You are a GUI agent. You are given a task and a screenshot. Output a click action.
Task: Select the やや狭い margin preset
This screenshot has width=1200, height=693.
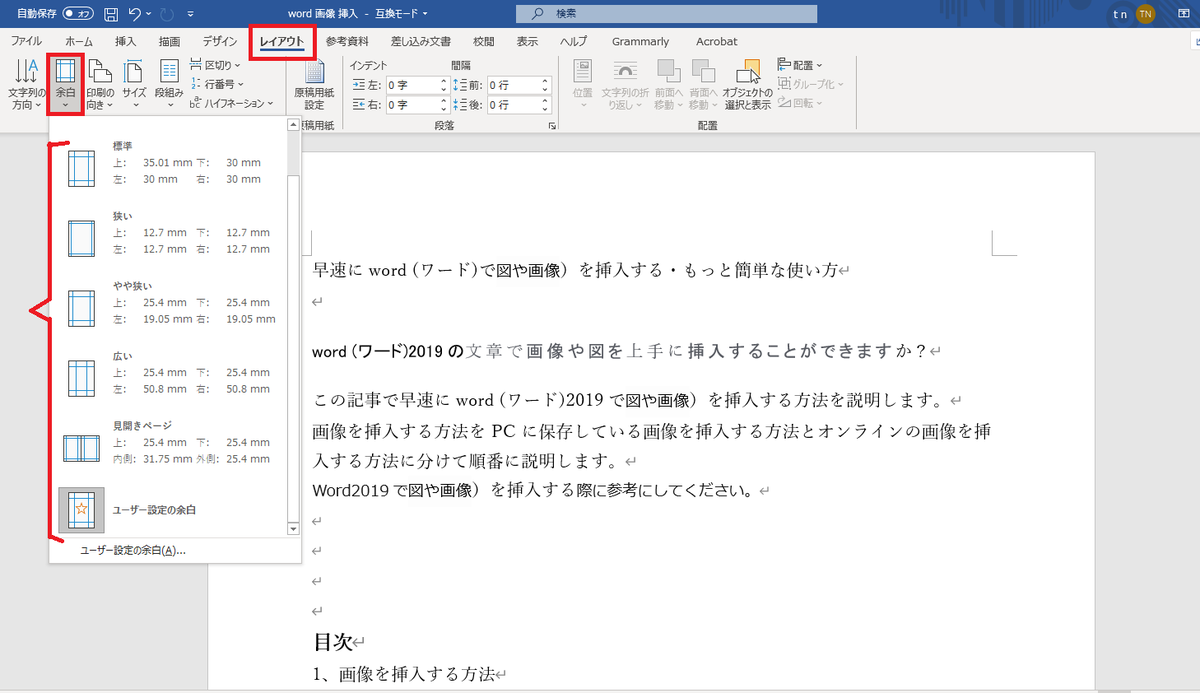pyautogui.click(x=170, y=303)
